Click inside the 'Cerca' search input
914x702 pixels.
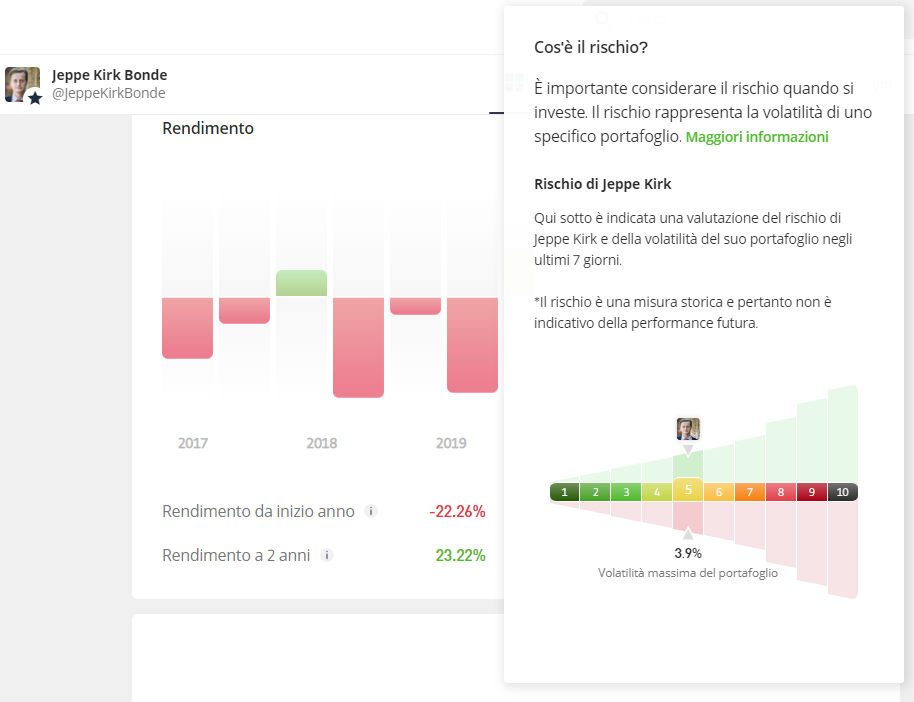(650, 18)
